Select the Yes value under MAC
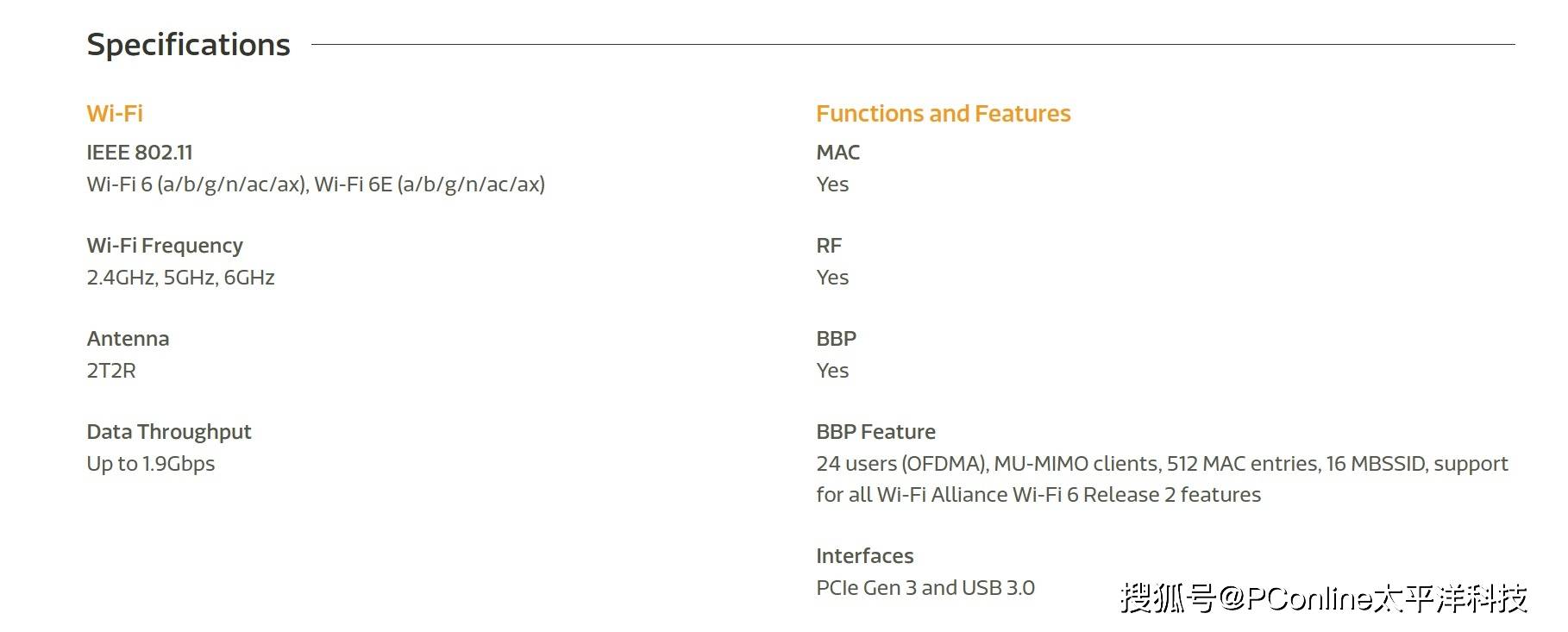 pos(832,185)
